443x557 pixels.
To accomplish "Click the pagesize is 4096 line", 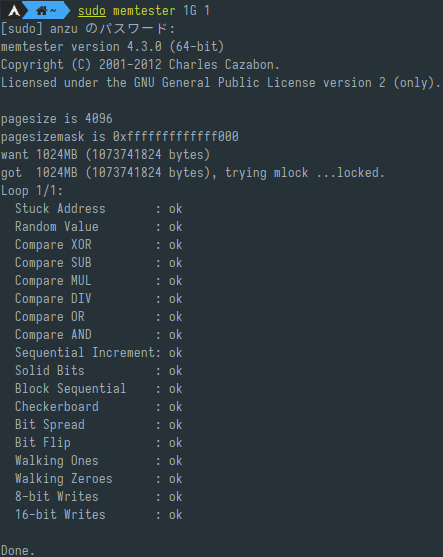I will pyautogui.click(x=56, y=119).
